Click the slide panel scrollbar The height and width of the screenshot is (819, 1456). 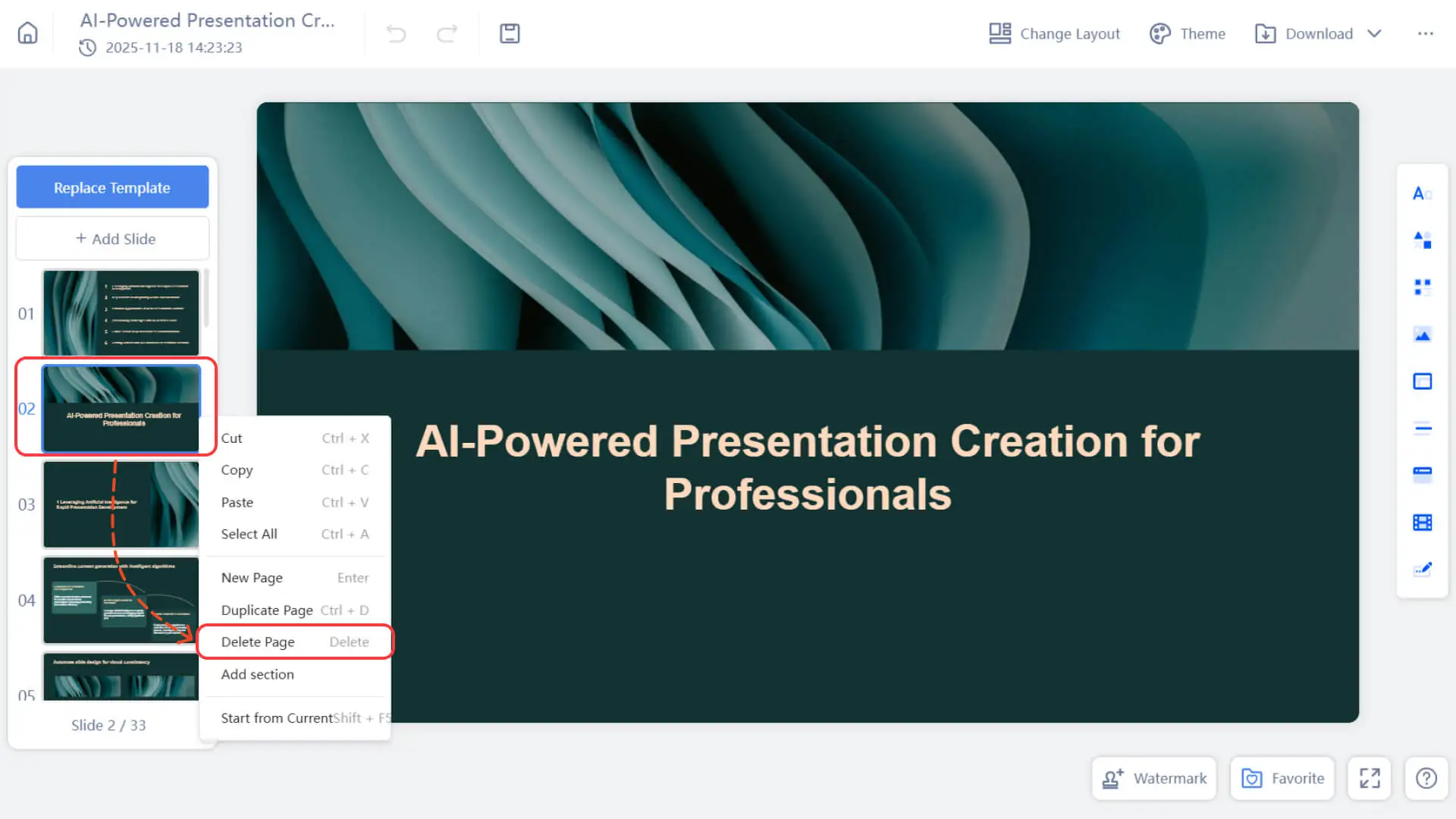(x=206, y=298)
